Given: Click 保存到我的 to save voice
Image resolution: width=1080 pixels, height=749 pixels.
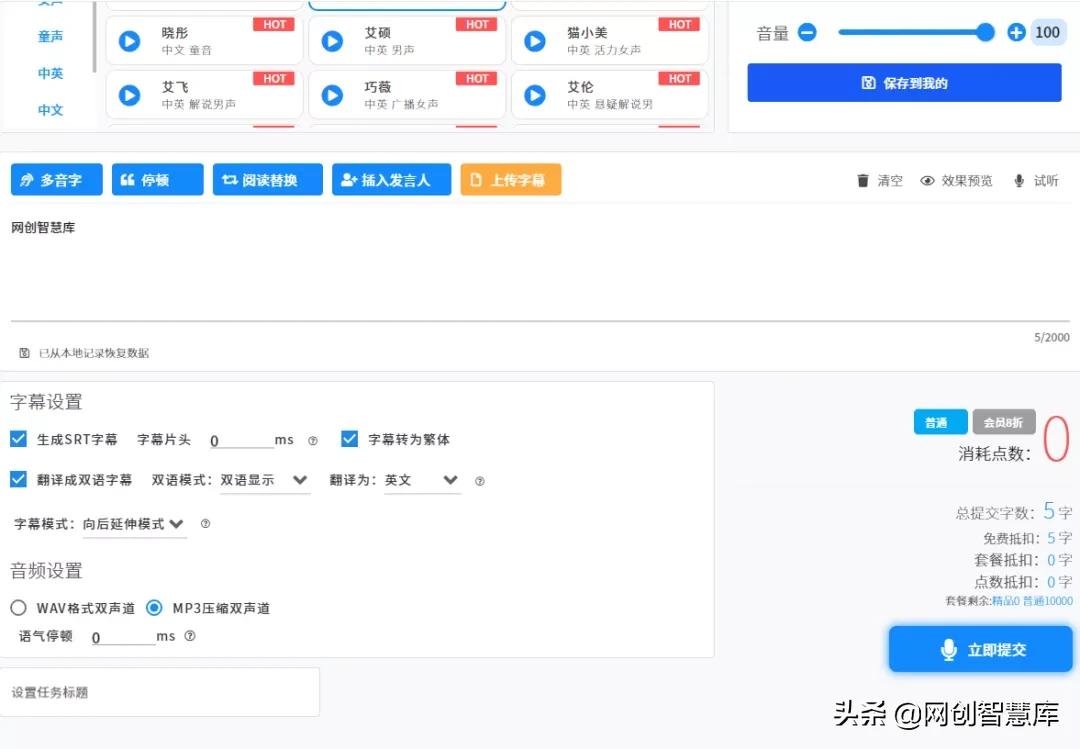Looking at the screenshot, I should (904, 82).
